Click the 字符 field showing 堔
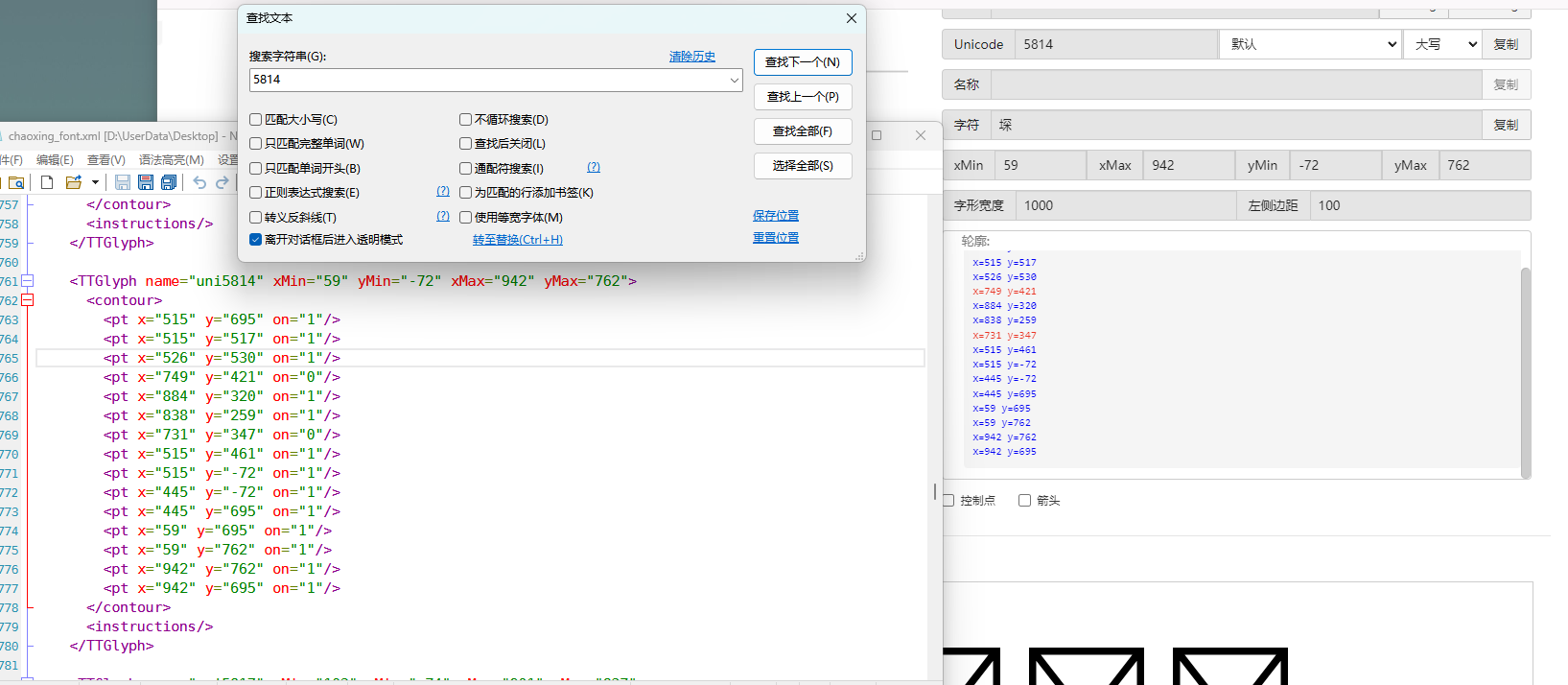 [x=1236, y=125]
